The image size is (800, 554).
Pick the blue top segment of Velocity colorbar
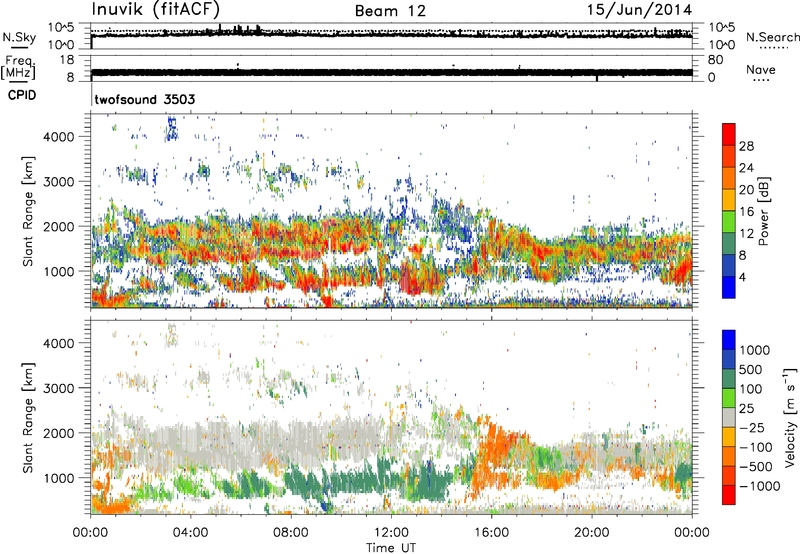click(x=729, y=340)
